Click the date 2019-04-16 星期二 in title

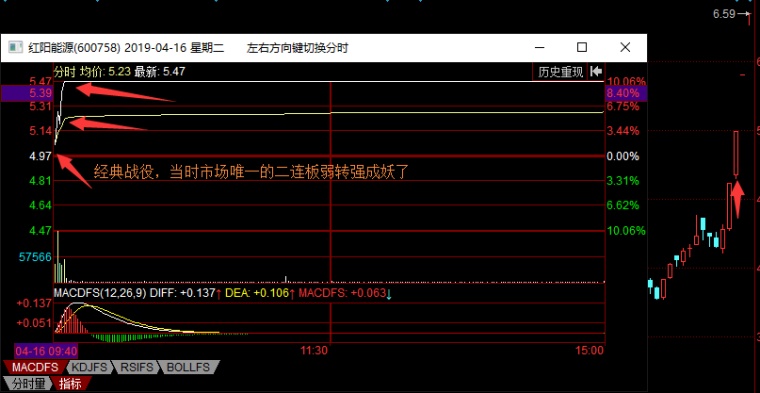(x=174, y=48)
